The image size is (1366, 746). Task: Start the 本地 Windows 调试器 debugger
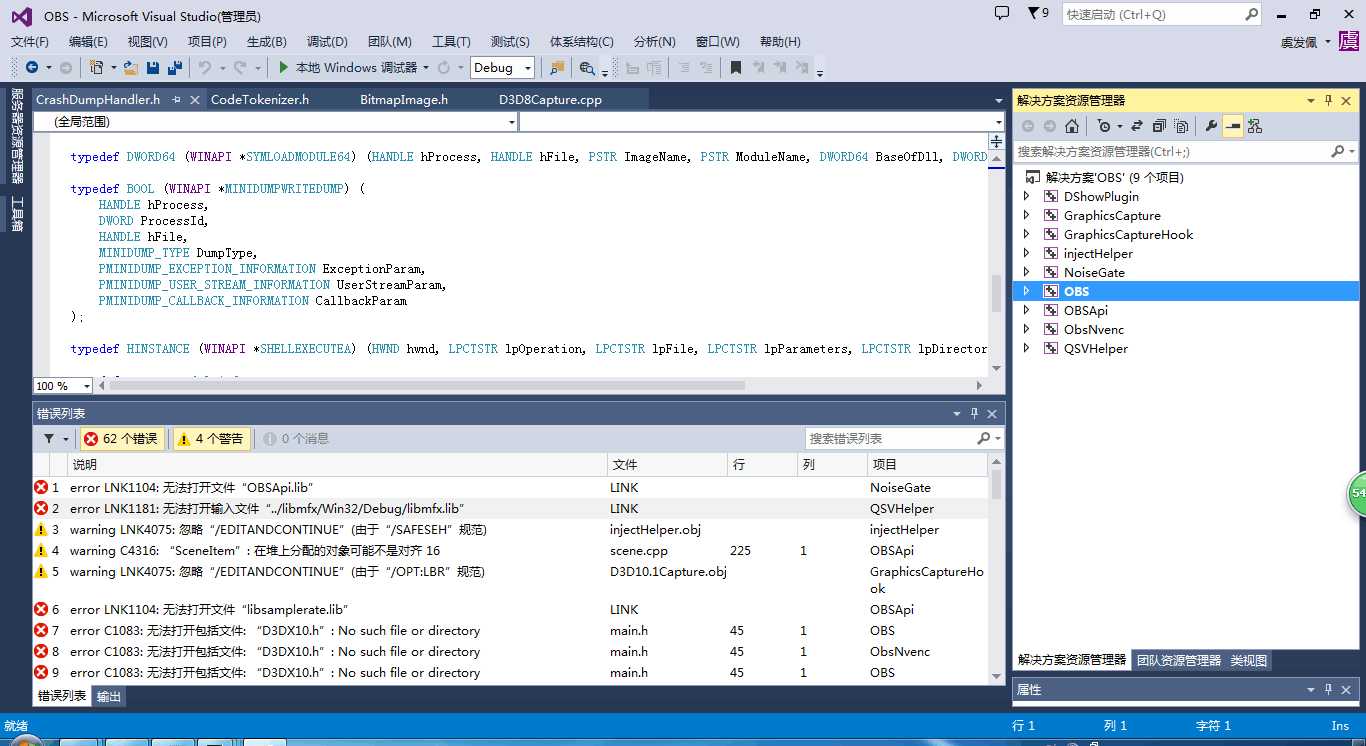347,68
